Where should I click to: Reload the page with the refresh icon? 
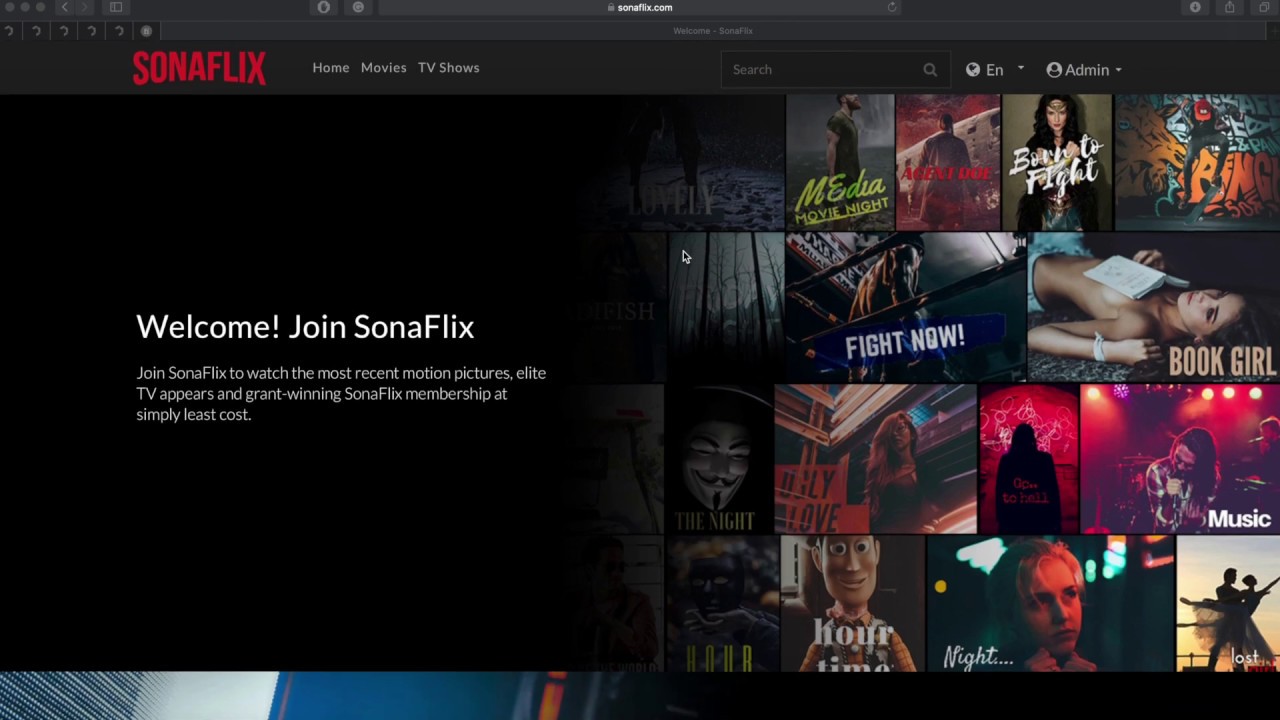tap(891, 7)
